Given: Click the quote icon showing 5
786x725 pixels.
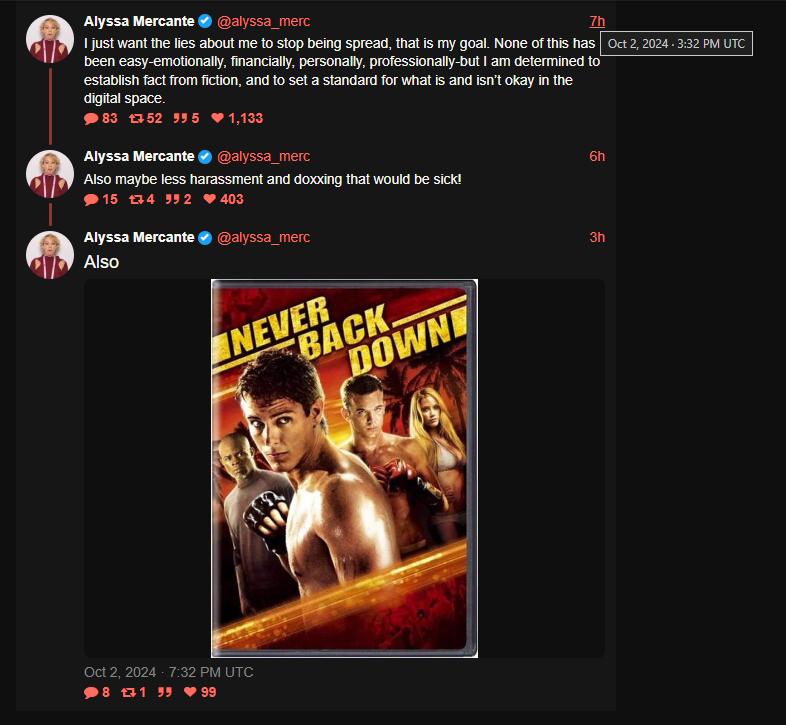Looking at the screenshot, I should coord(180,119).
